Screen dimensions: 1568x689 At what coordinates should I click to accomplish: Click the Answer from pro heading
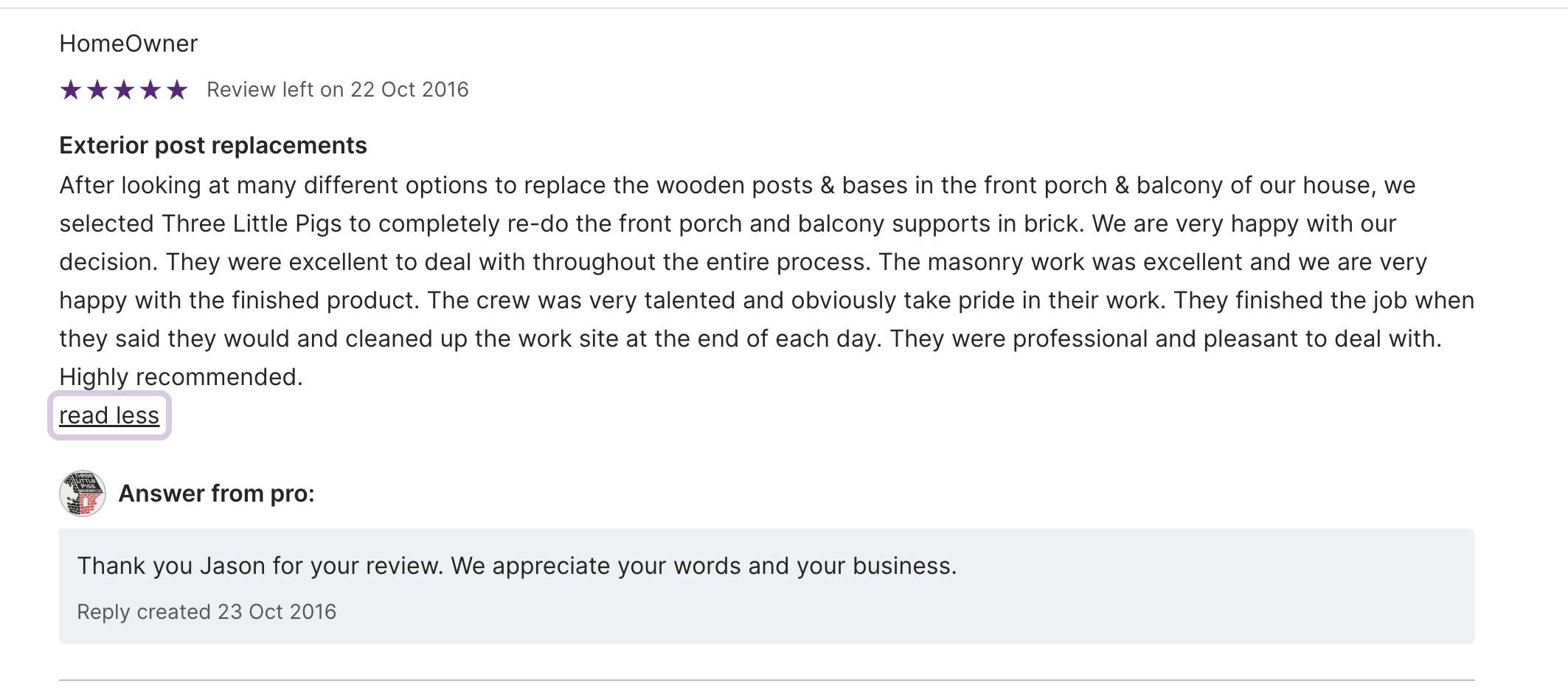tap(216, 494)
